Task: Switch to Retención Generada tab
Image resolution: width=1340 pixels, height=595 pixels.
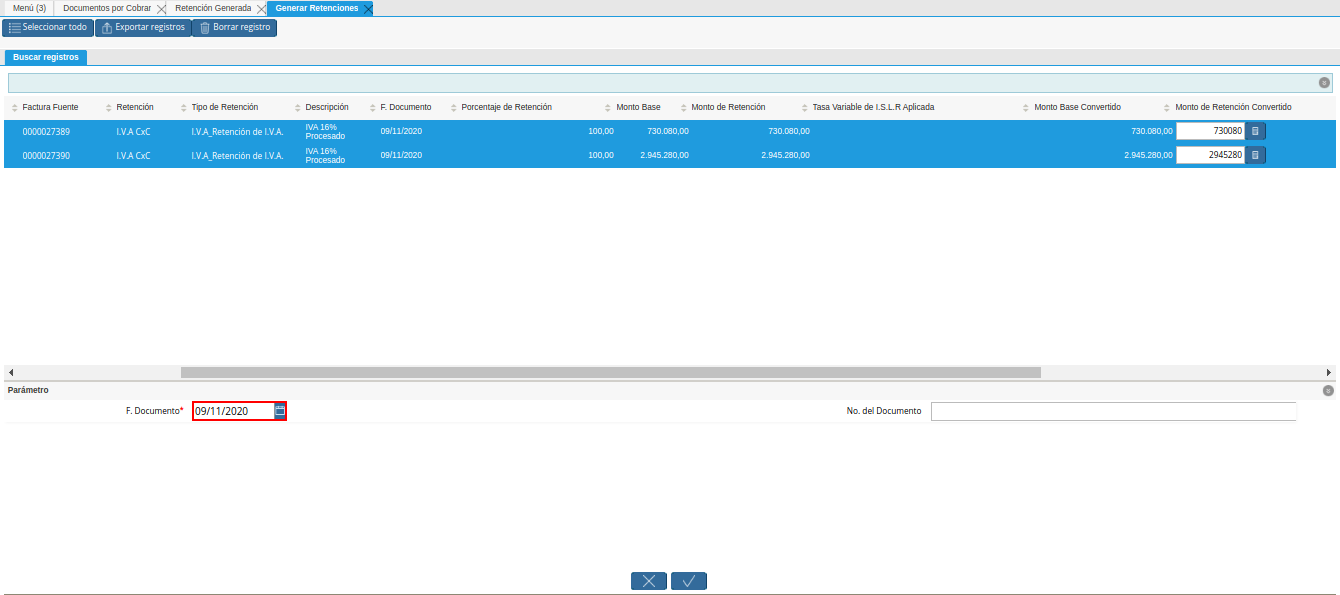Action: [213, 8]
